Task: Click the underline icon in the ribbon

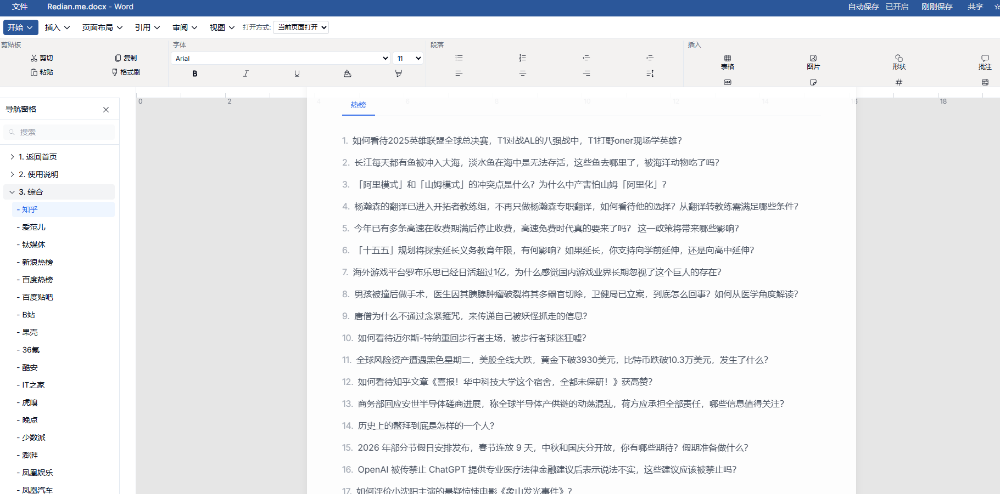Action: [x=296, y=73]
